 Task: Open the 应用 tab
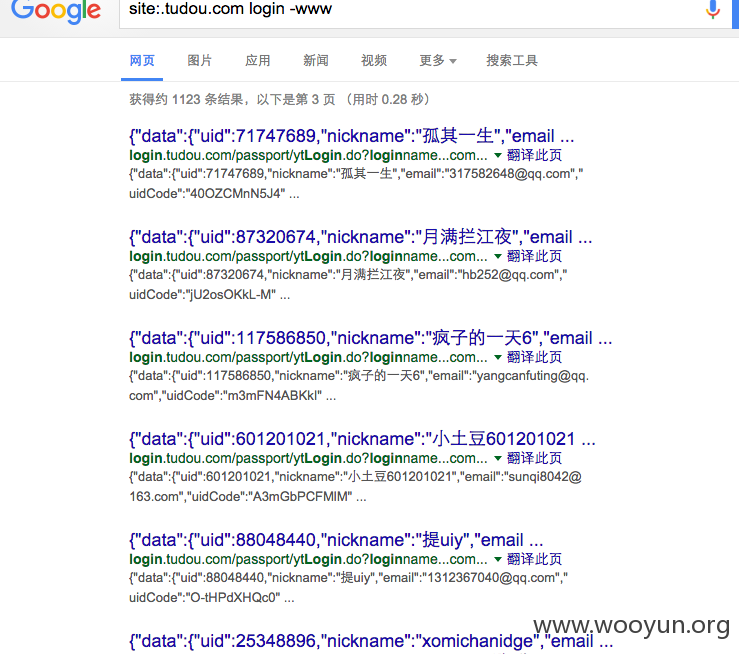pos(257,60)
